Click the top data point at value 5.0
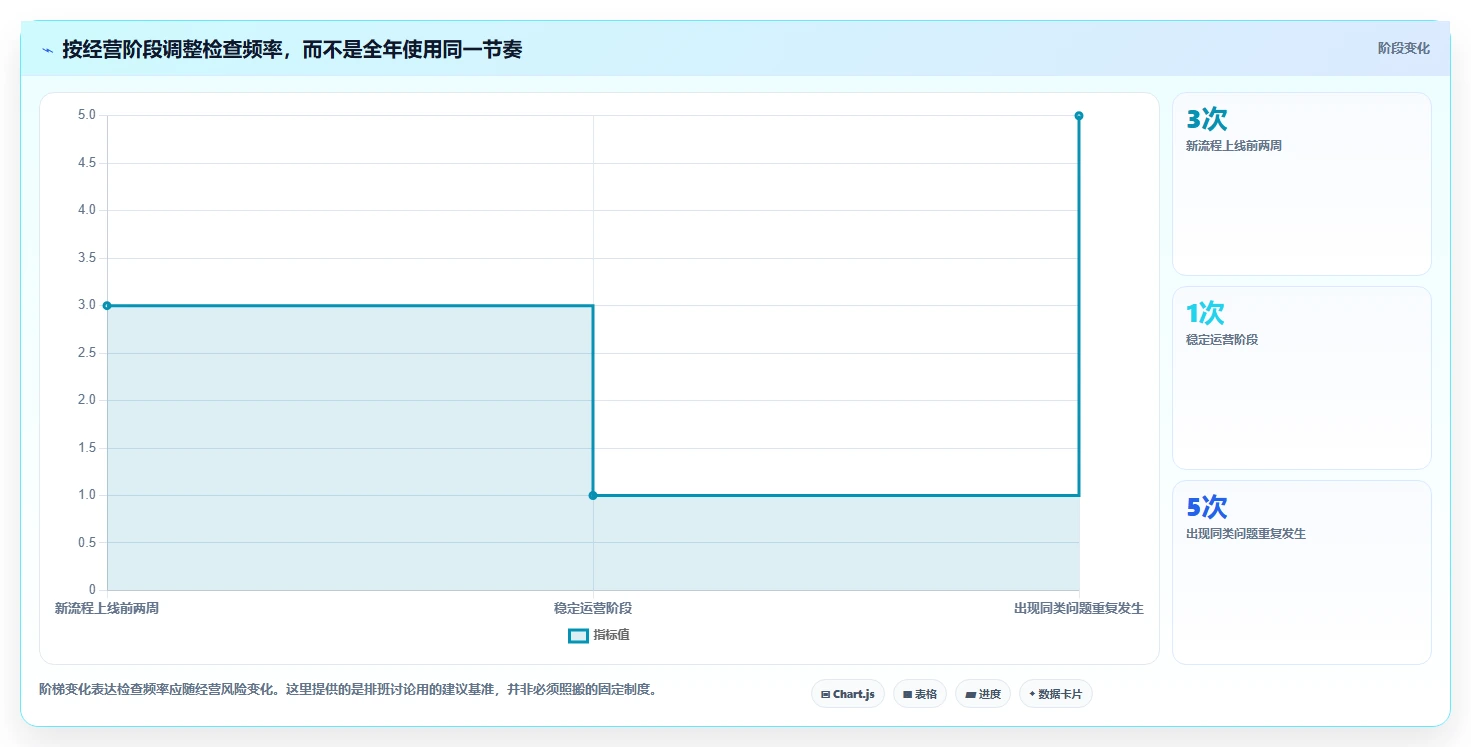 (1079, 116)
